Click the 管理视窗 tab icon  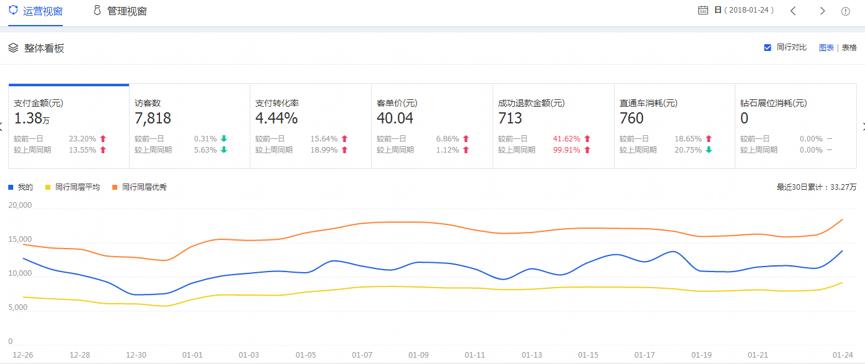(97, 10)
